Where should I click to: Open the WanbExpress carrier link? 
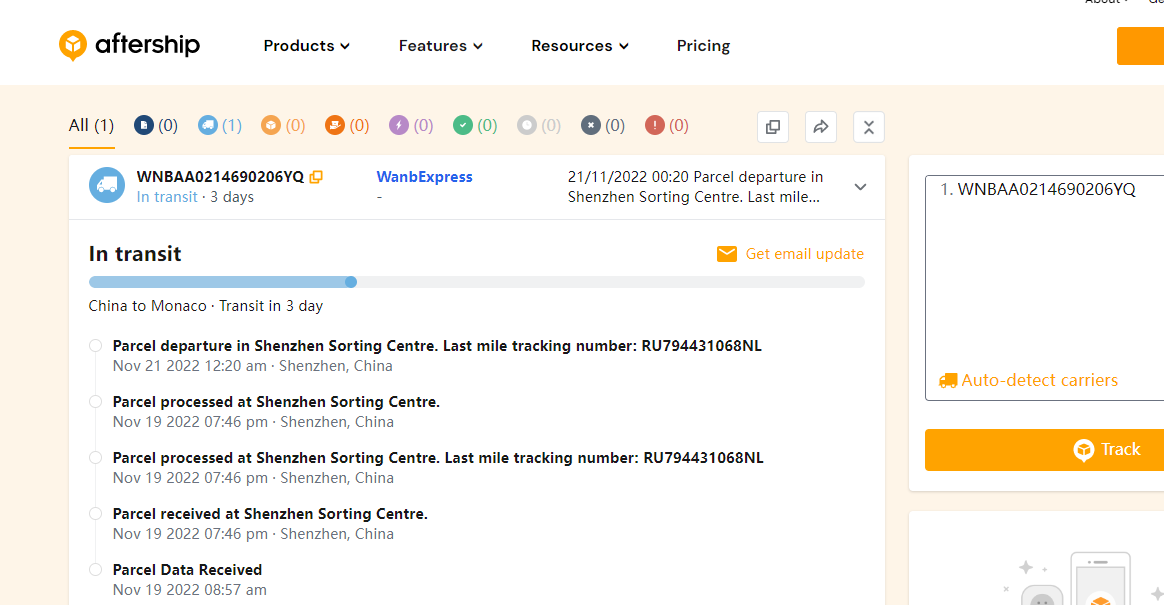point(424,177)
